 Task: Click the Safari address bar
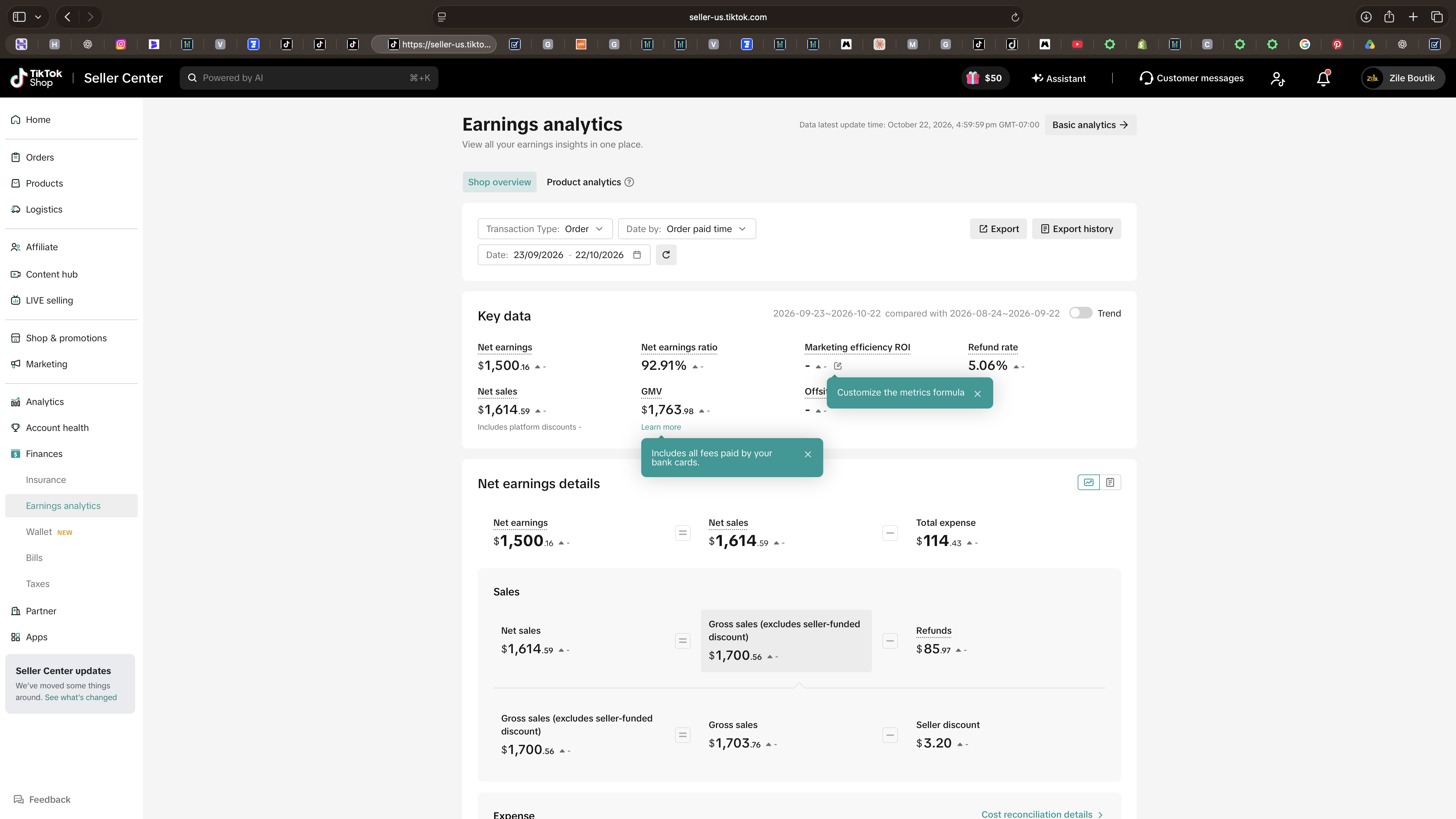727,17
